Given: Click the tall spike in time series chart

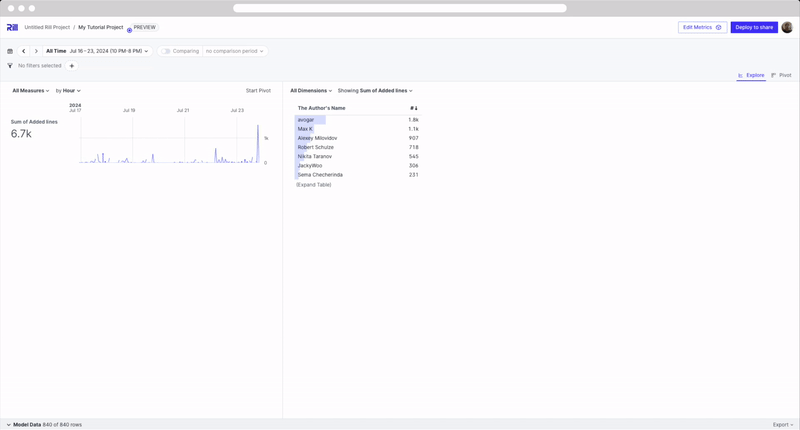Looking at the screenshot, I should [258, 144].
